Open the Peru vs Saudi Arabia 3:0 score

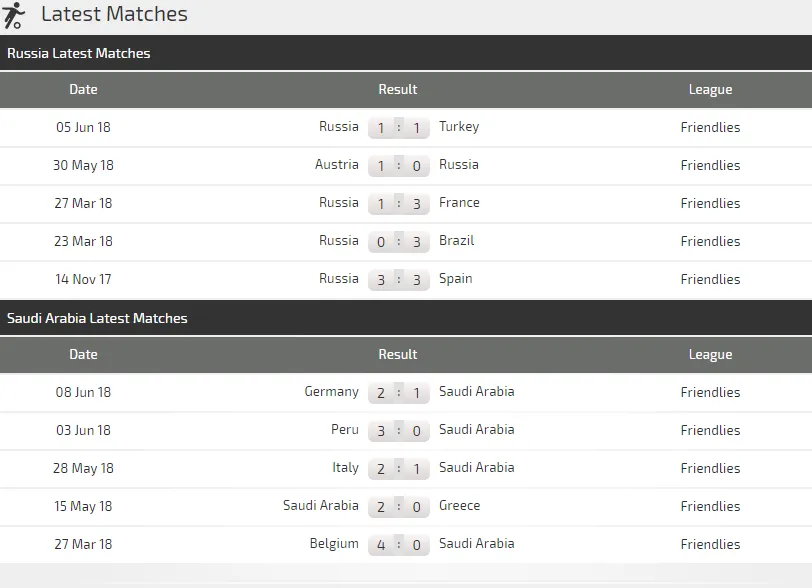click(398, 431)
